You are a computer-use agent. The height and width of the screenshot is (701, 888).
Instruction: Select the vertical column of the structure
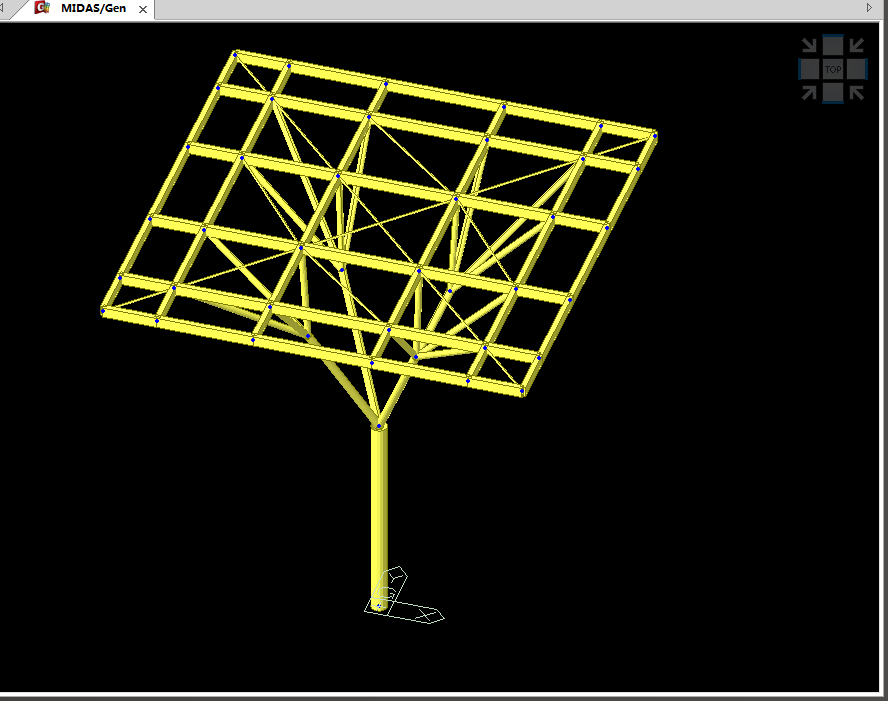point(379,510)
